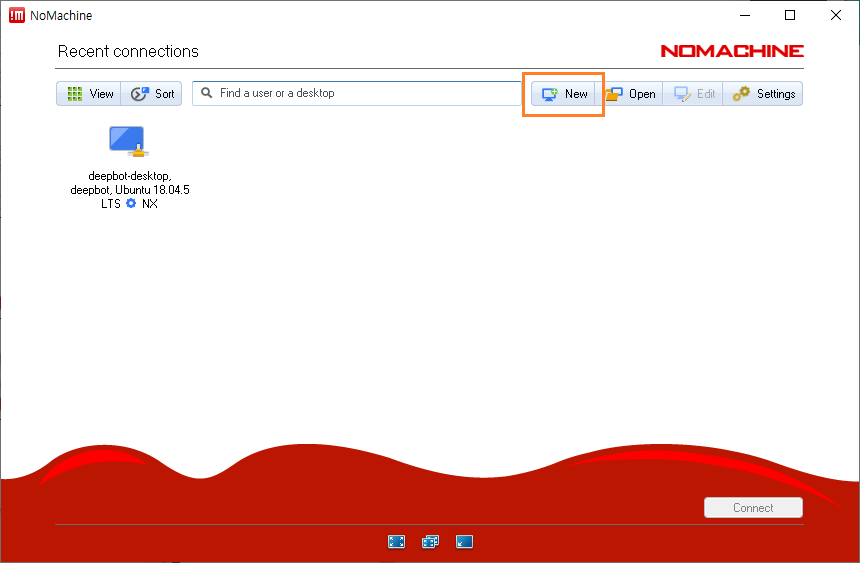Screen dimensions: 860x563
Task: Maximize the NoMachine window
Action: pos(790,15)
